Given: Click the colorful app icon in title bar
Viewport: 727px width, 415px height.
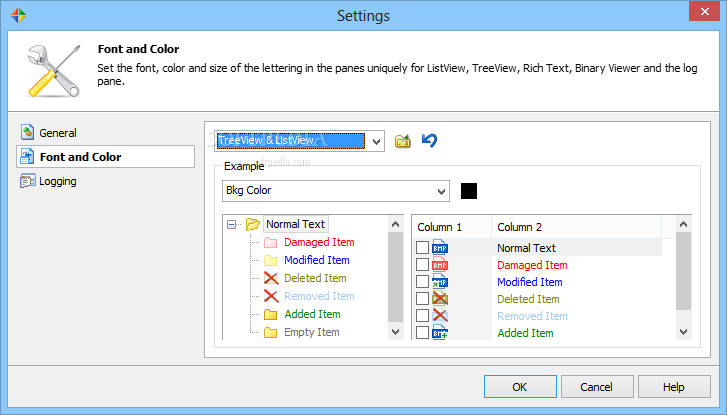Looking at the screenshot, I should pyautogui.click(x=18, y=15).
